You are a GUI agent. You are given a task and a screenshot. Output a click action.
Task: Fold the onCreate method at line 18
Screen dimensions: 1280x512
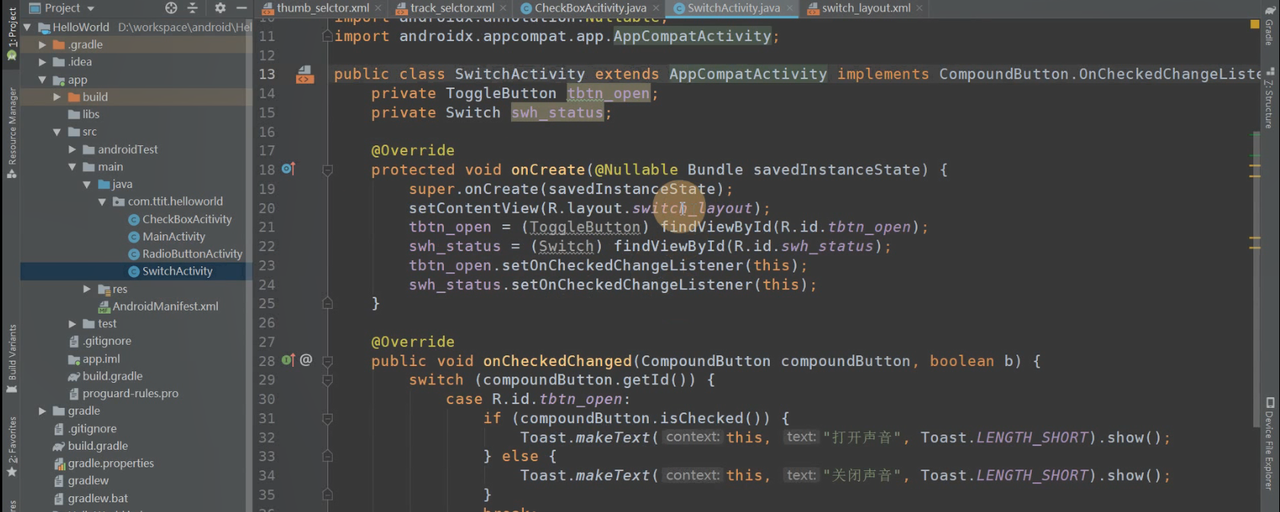[x=327, y=170]
